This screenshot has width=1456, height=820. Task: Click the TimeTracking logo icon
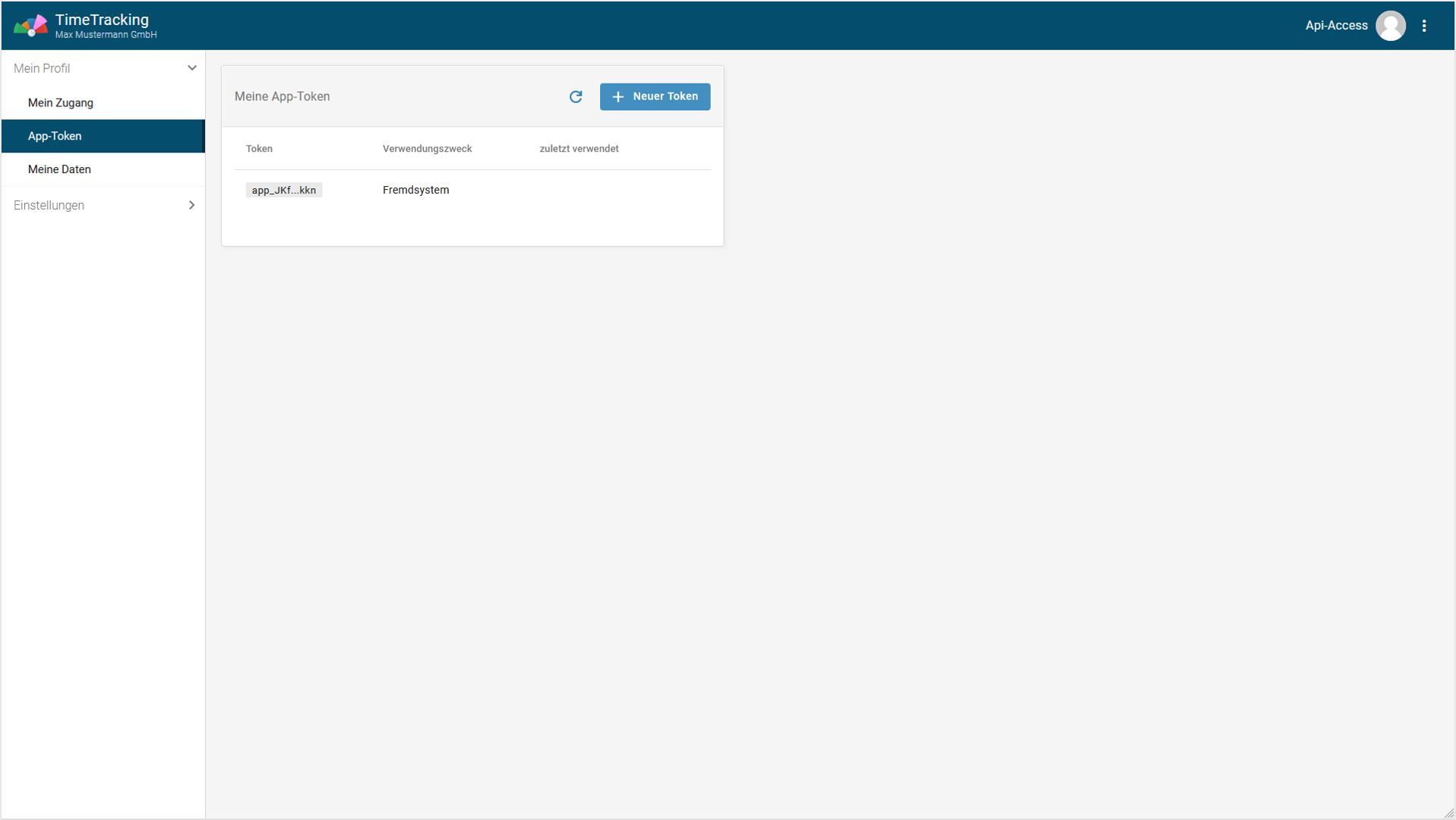point(30,26)
